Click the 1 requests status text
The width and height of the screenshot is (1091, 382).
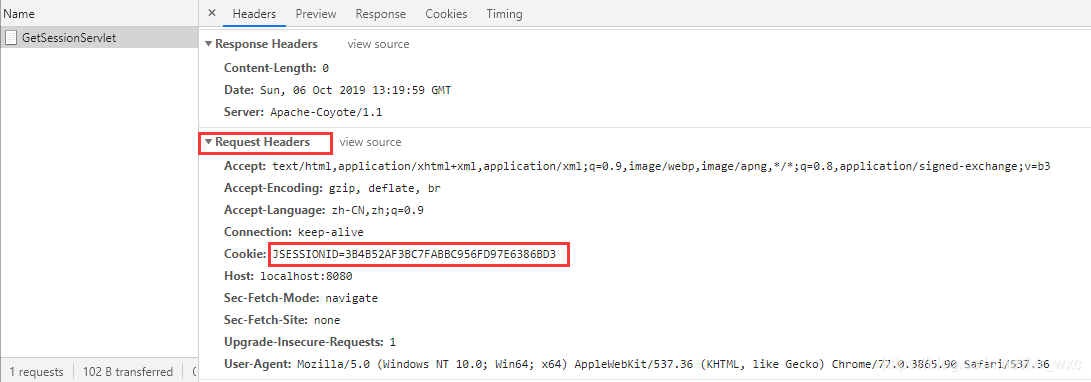tap(36, 372)
